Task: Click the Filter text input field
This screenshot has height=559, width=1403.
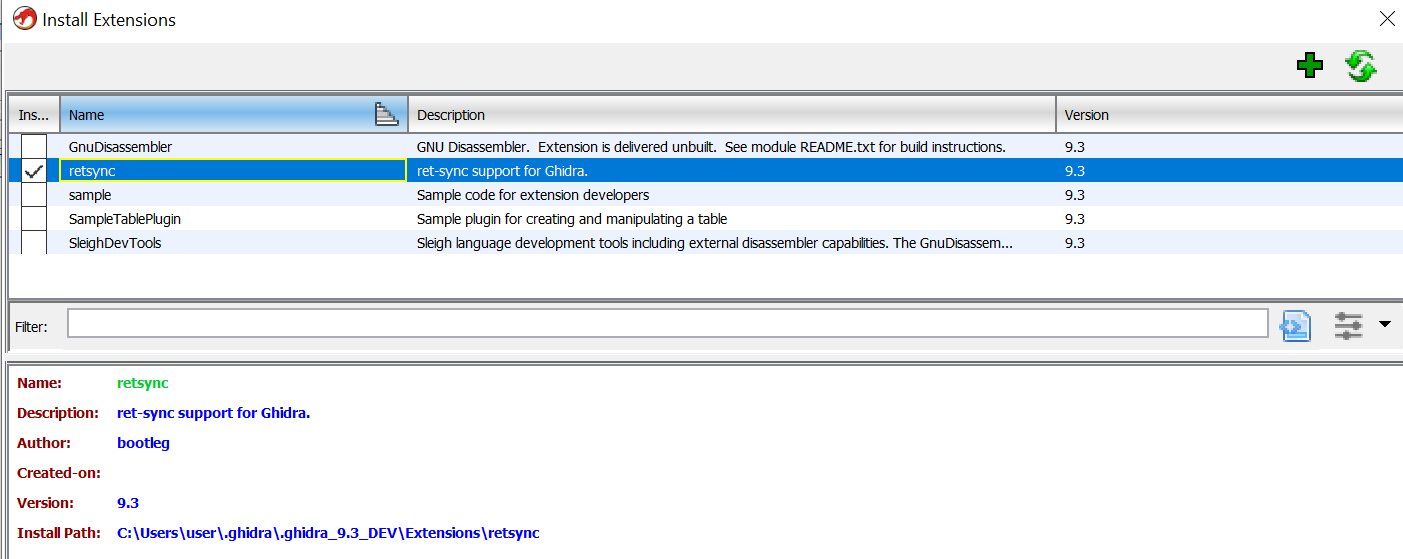Action: click(668, 324)
